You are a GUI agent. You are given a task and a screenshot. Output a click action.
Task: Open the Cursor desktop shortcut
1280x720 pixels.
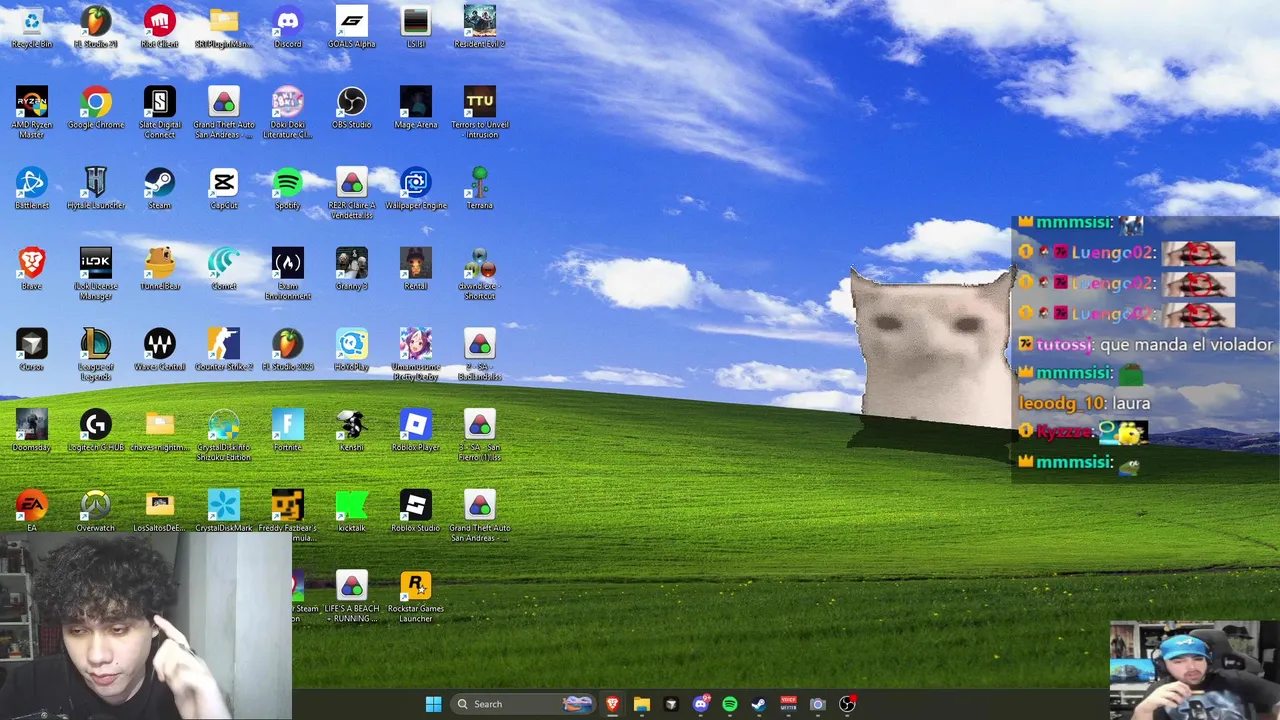[32, 350]
